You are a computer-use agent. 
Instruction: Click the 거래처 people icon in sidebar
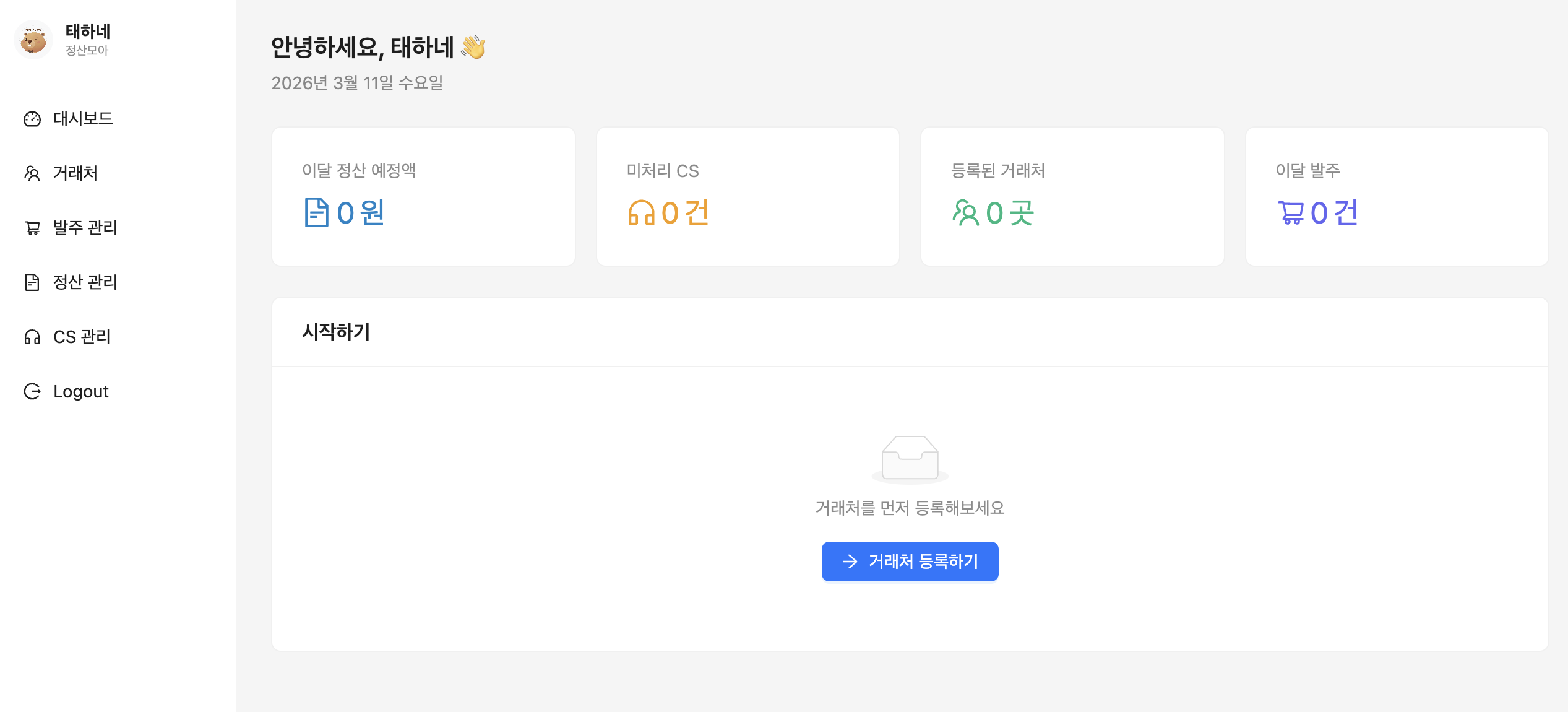(32, 173)
